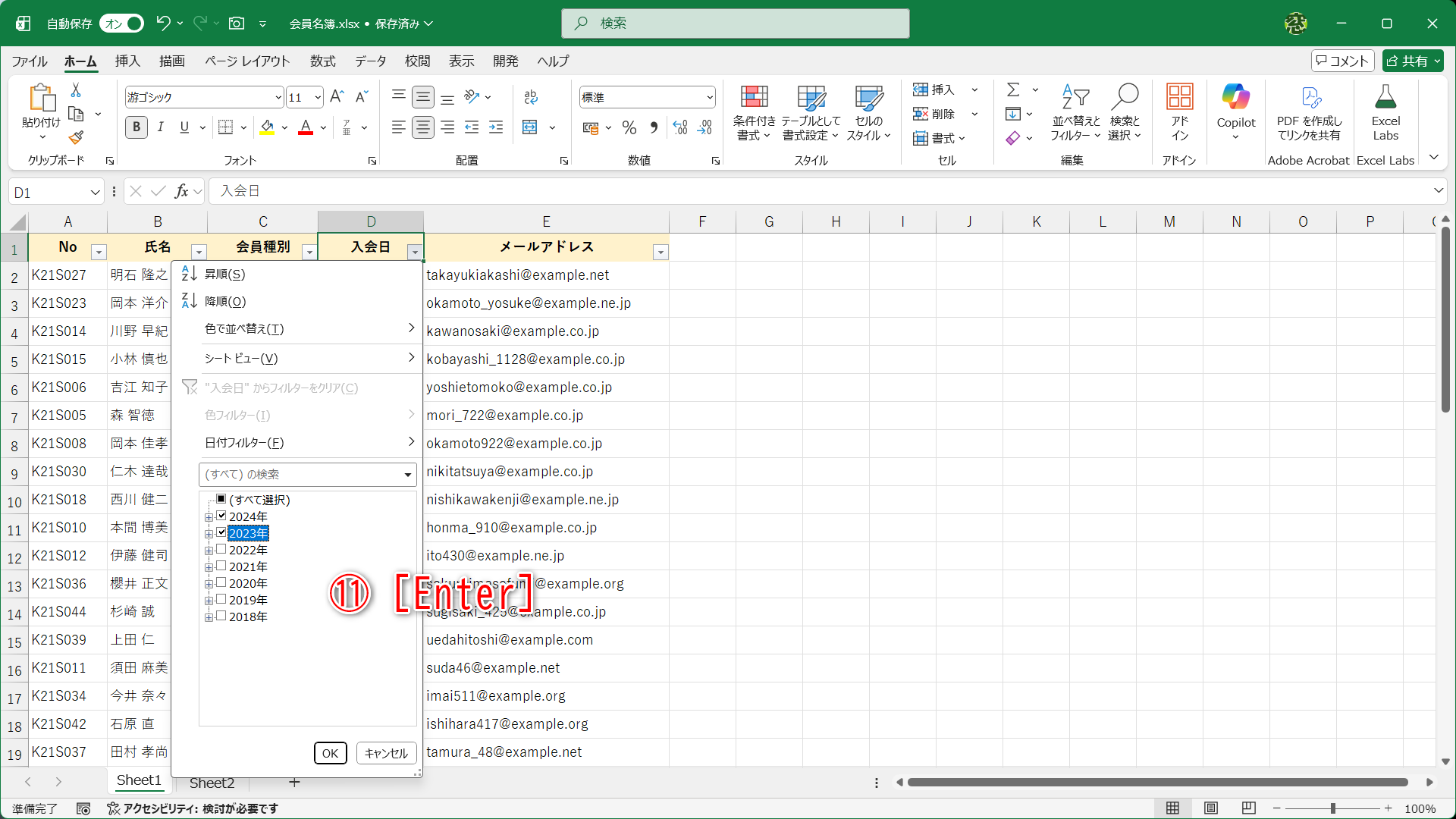The width and height of the screenshot is (1456, 819).
Task: Click the Bold formatting icon
Action: pyautogui.click(x=136, y=127)
